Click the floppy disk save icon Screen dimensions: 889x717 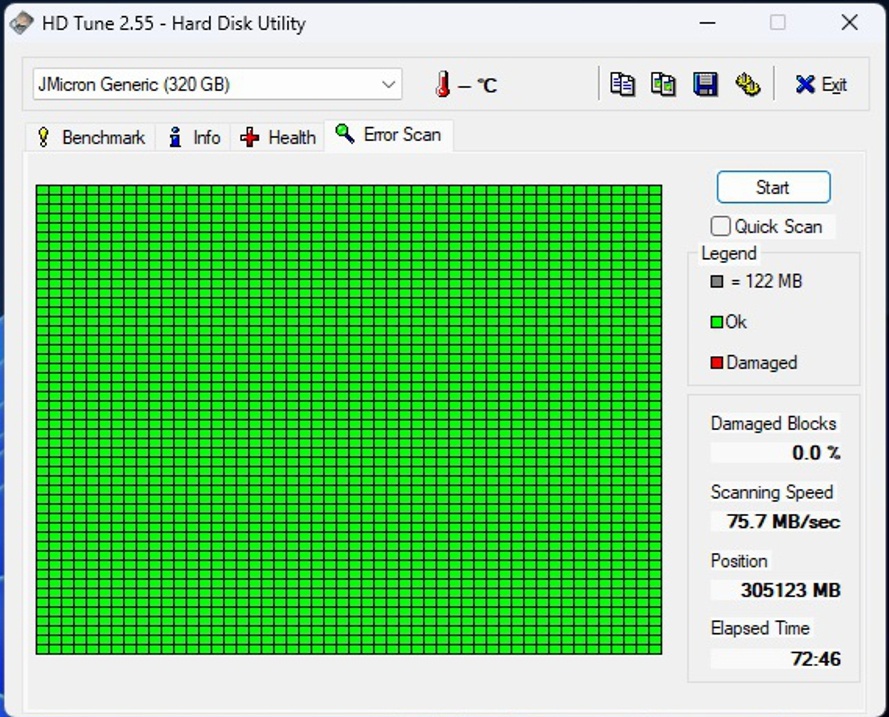[x=705, y=84]
